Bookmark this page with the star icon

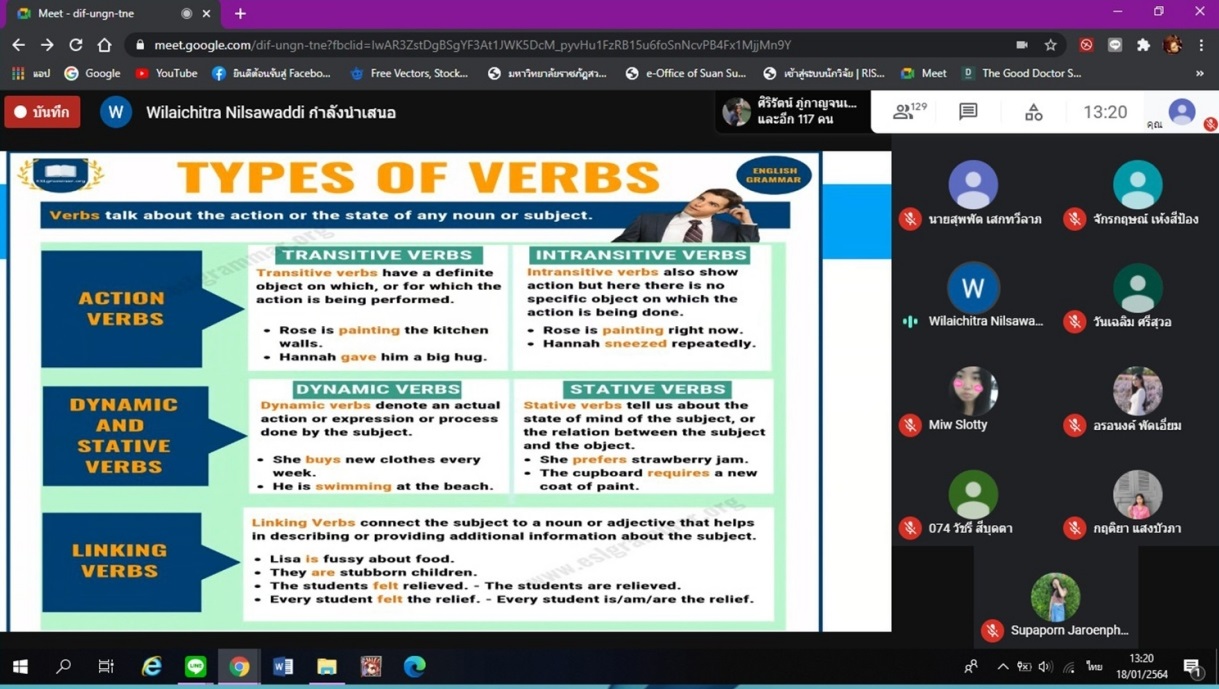[1050, 45]
